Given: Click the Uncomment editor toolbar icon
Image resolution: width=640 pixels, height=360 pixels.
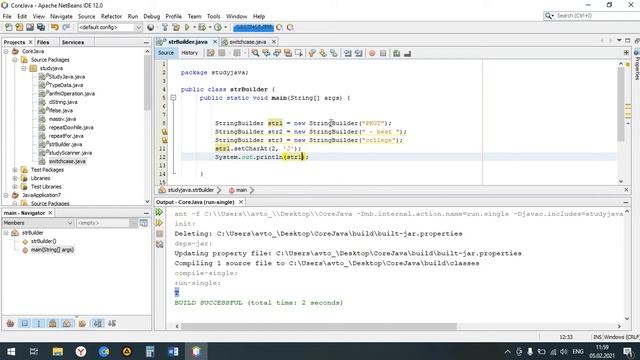Looking at the screenshot, I should coord(407,53).
